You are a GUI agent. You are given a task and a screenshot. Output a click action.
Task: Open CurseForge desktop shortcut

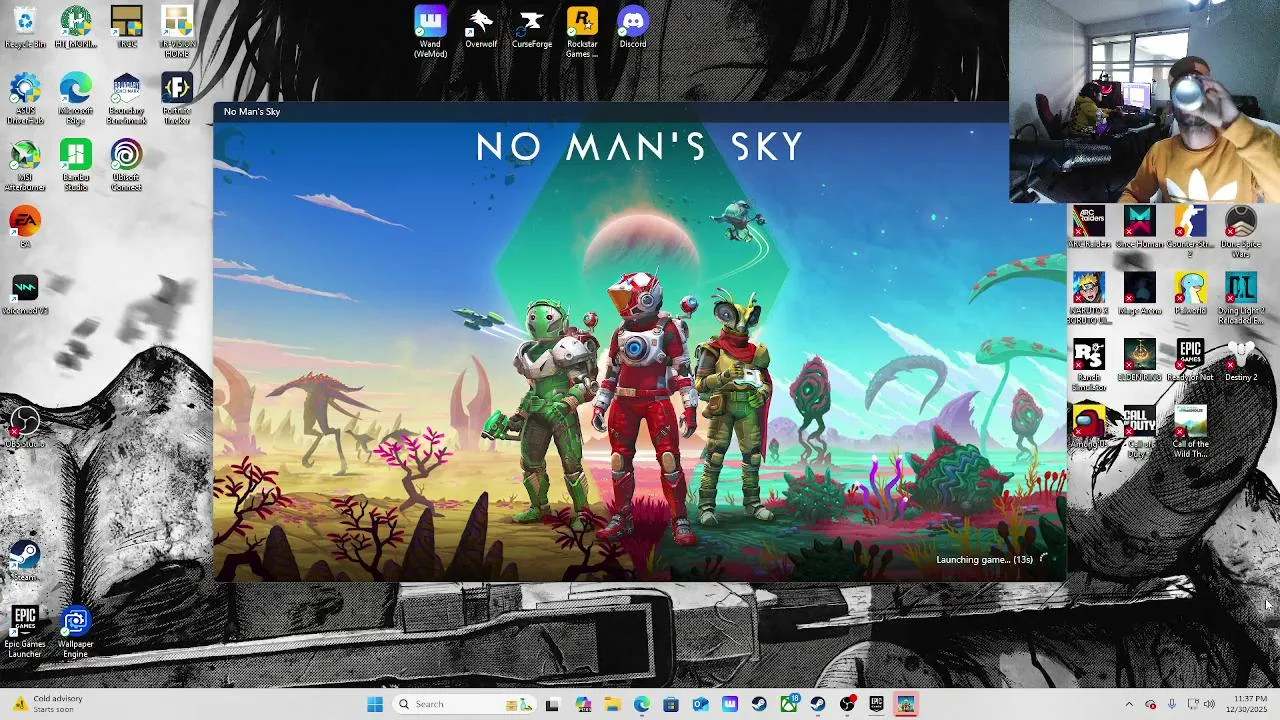coord(532,28)
